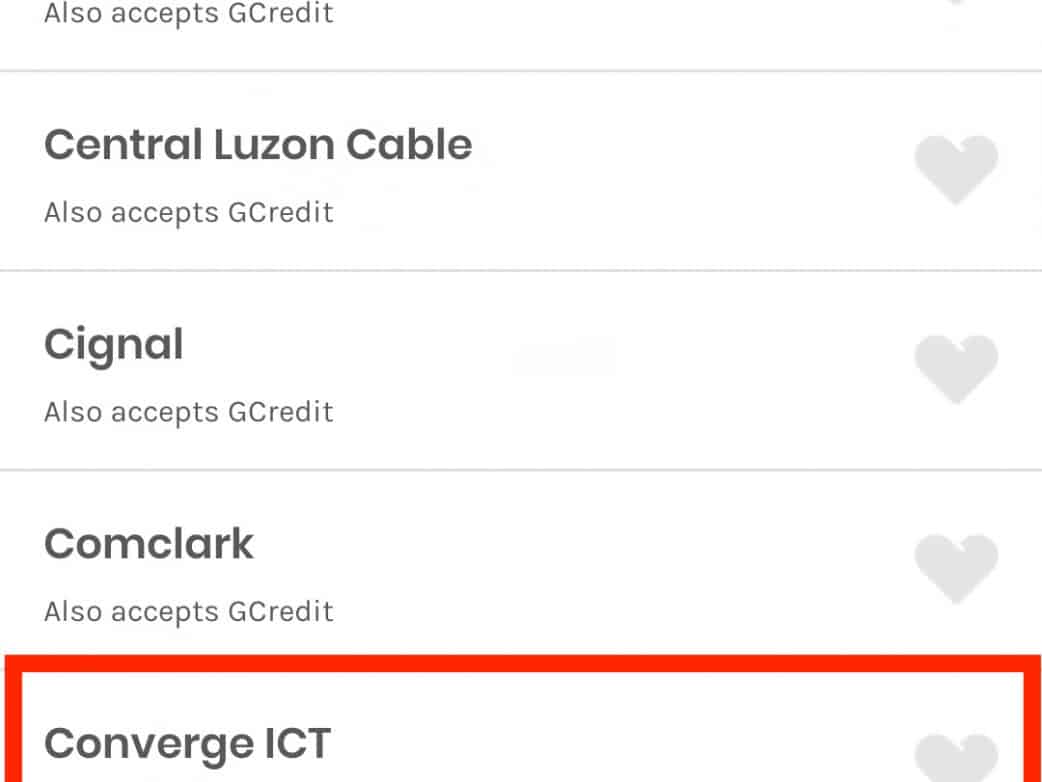Favorite Central Luzon Cable with heart icon
Image resolution: width=1042 pixels, height=782 pixels.
click(956, 170)
